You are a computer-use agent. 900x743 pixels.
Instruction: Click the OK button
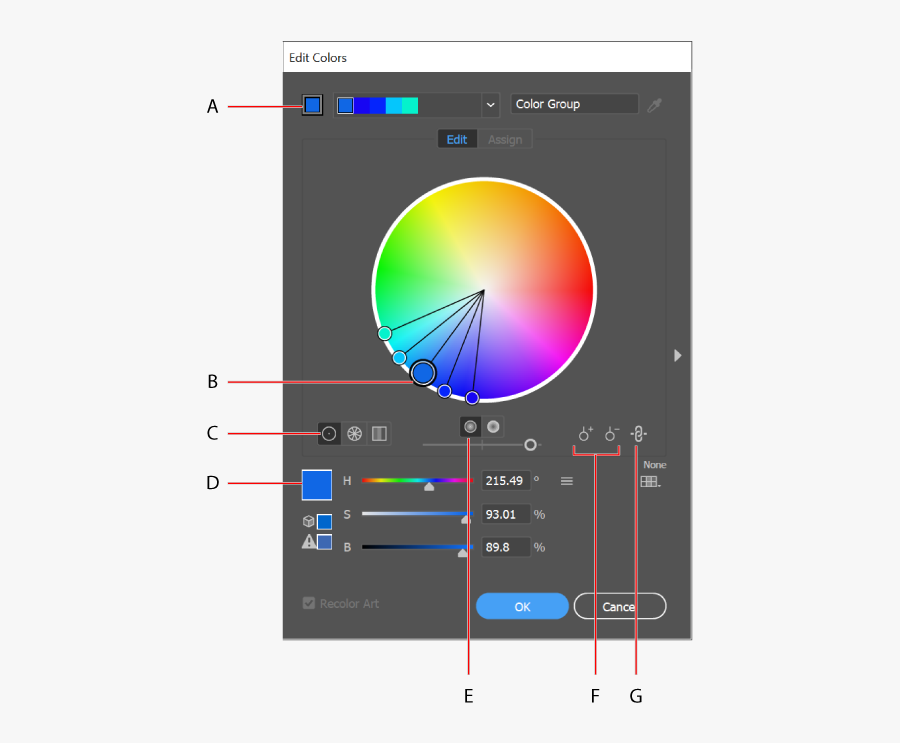522,606
